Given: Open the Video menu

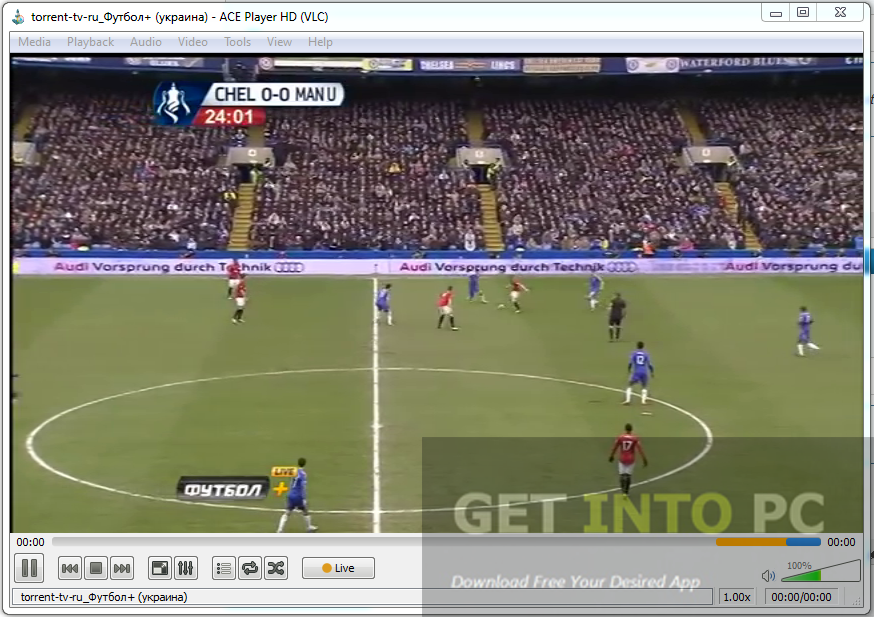Looking at the screenshot, I should pos(192,42).
